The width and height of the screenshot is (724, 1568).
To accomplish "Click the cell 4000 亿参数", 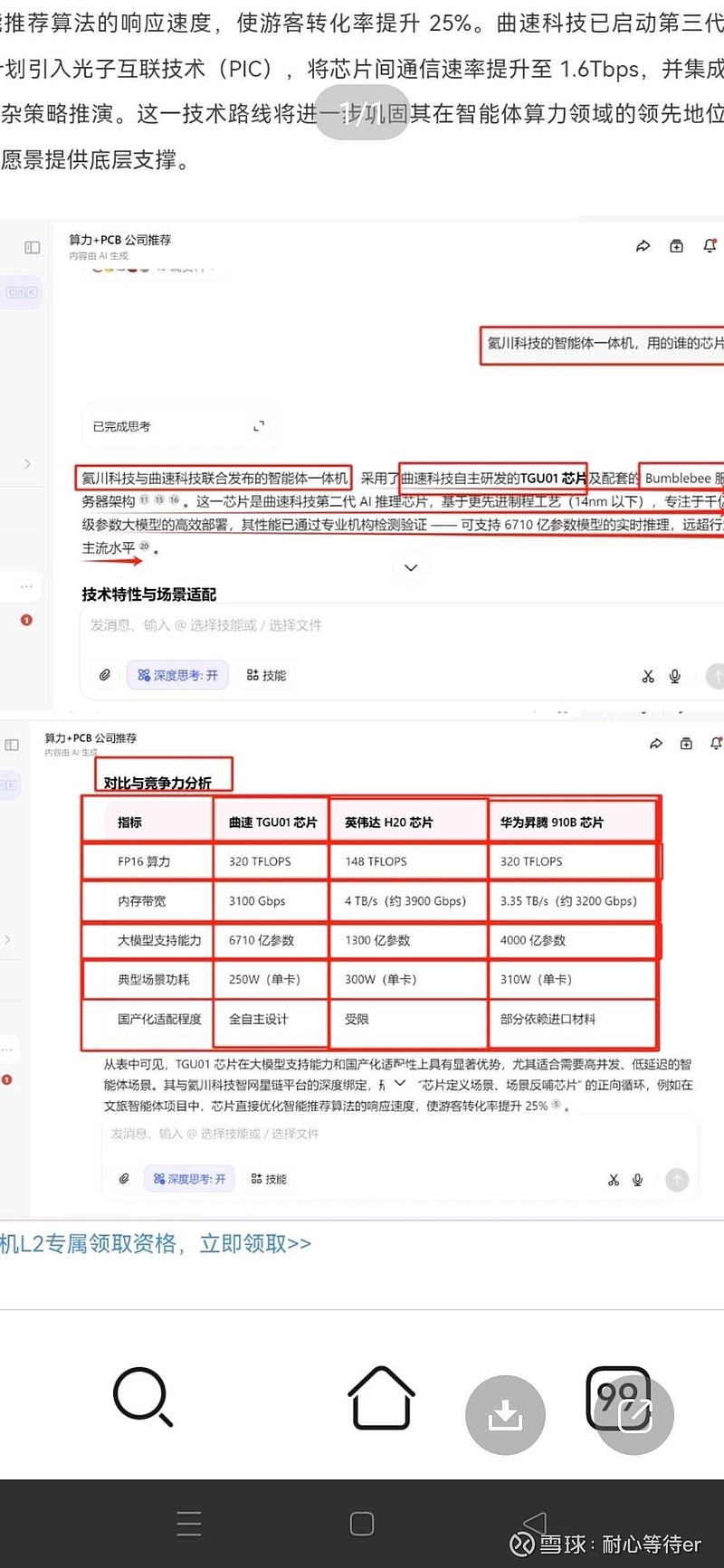I will 533,940.
